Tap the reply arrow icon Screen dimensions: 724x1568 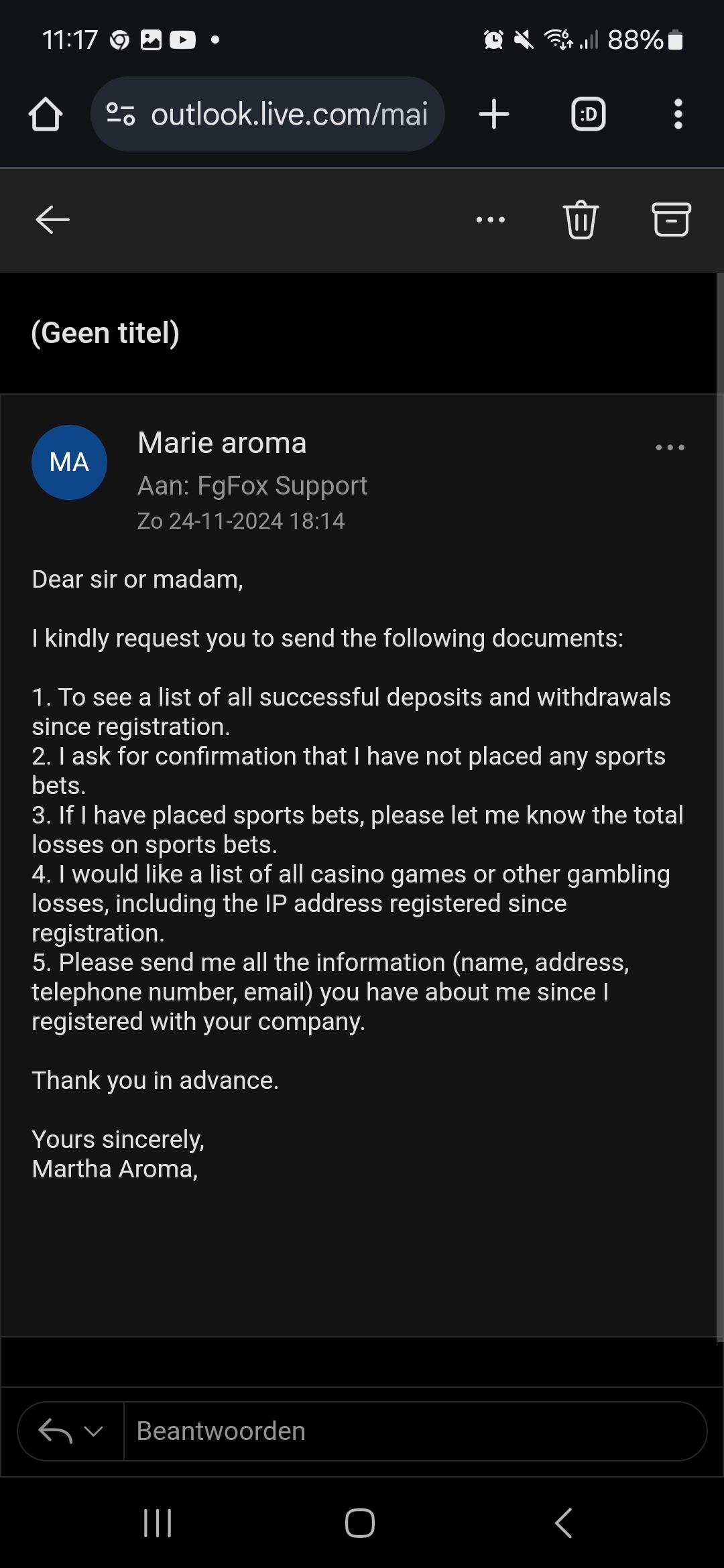click(55, 1431)
